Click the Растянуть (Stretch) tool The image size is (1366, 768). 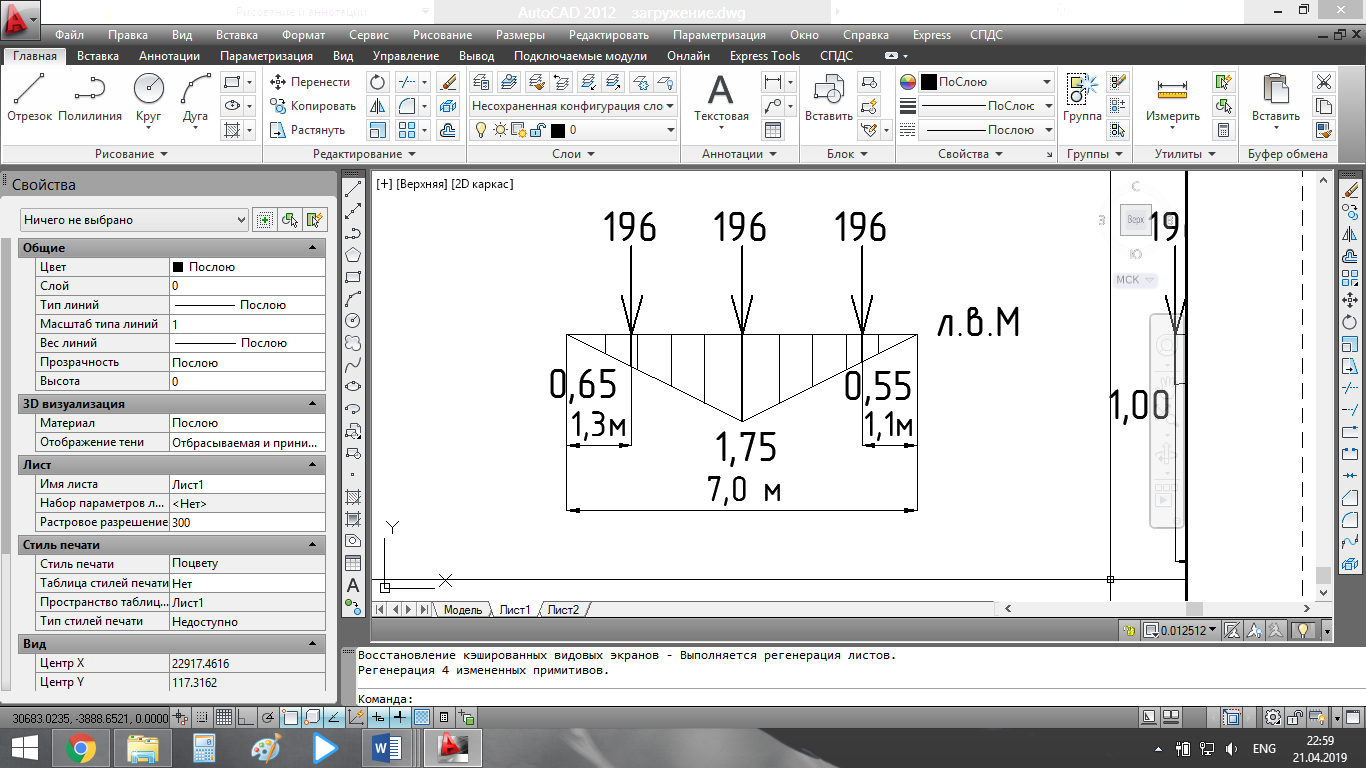tap(308, 130)
